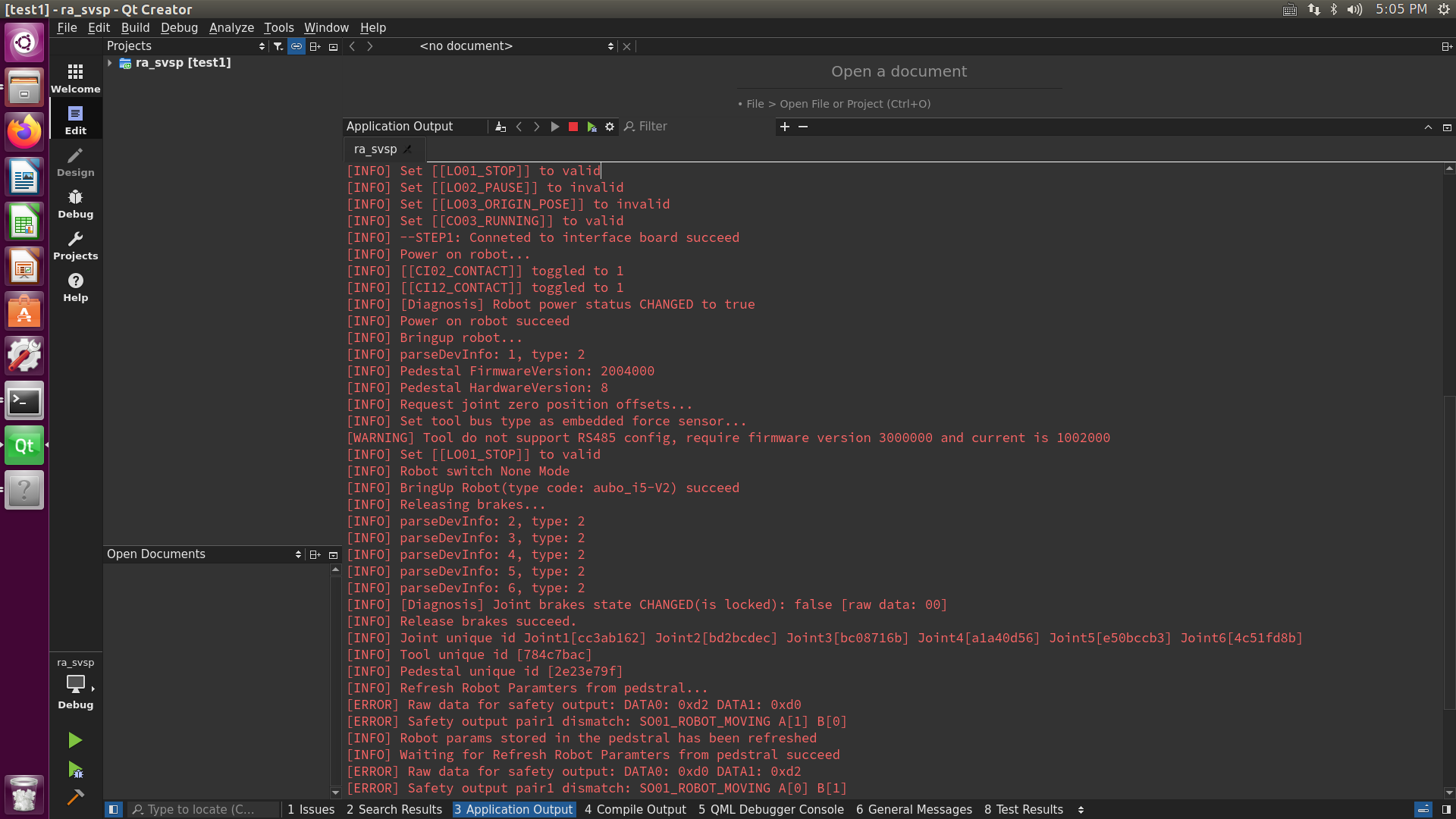The width and height of the screenshot is (1456, 819).
Task: Filter the Projects tree
Action: [x=278, y=46]
